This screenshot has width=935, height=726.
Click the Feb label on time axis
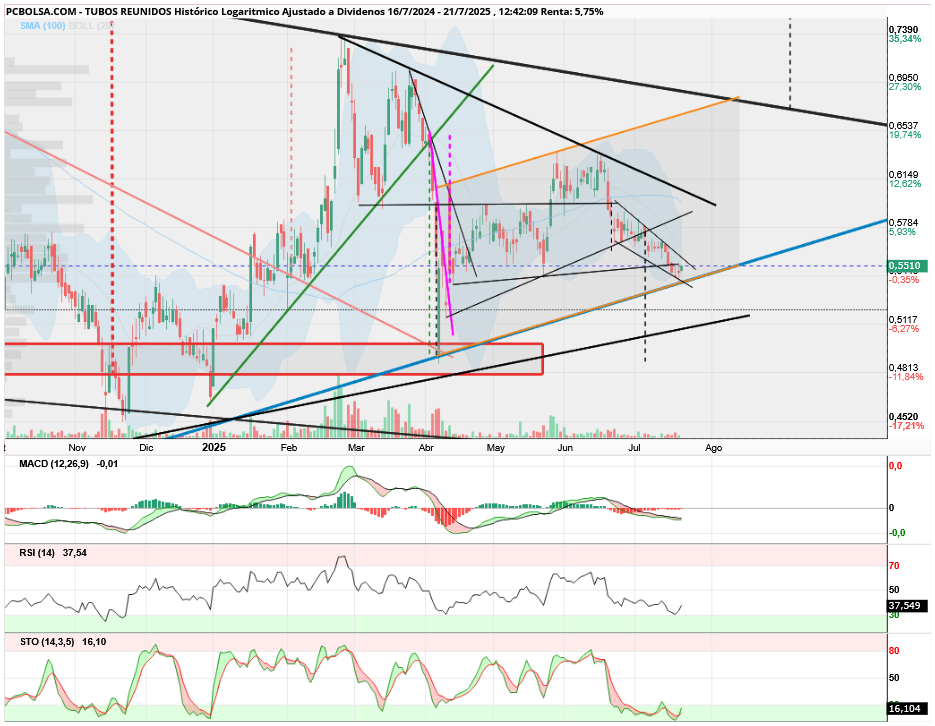point(289,448)
